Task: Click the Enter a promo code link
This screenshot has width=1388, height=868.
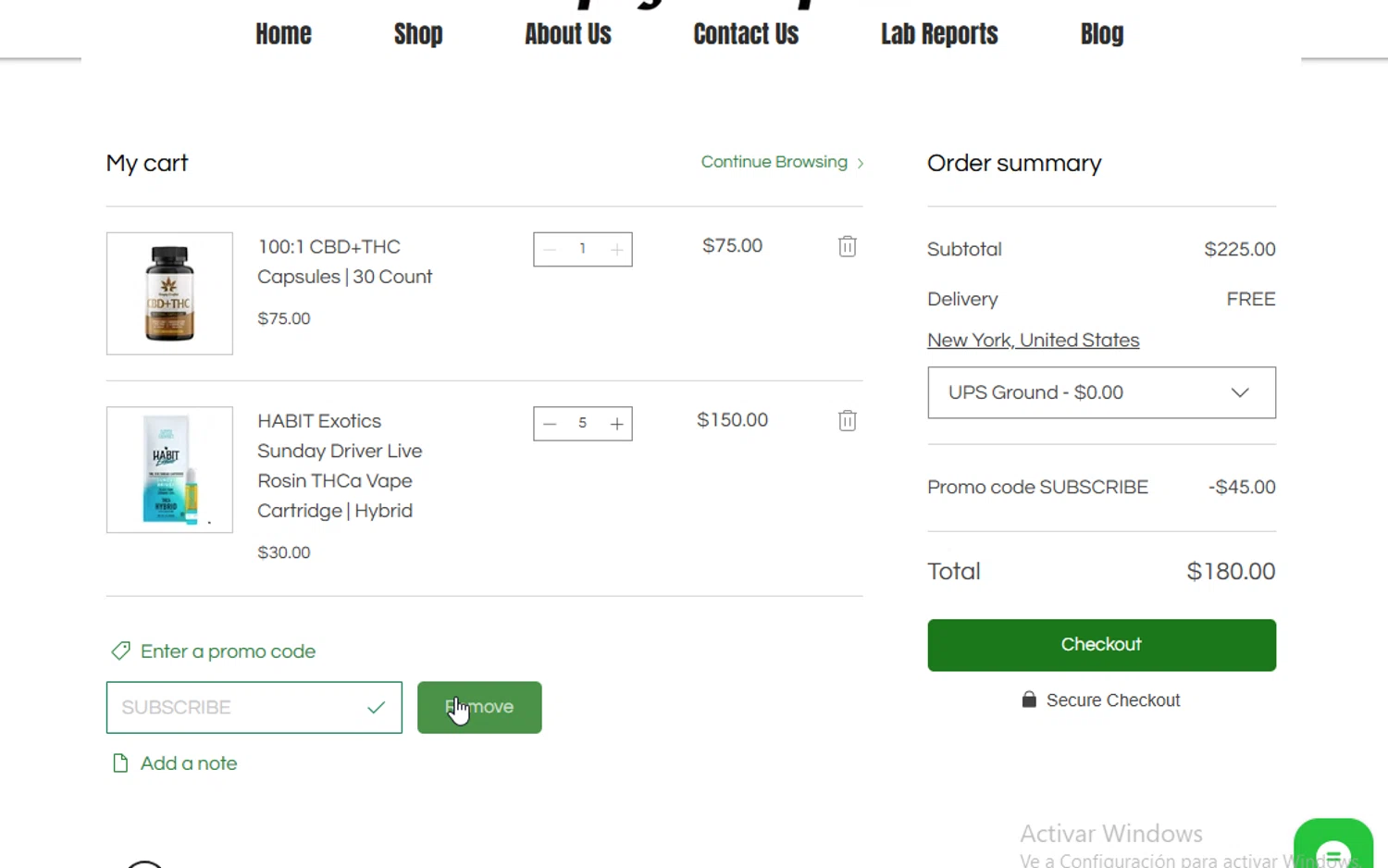Action: [x=228, y=651]
